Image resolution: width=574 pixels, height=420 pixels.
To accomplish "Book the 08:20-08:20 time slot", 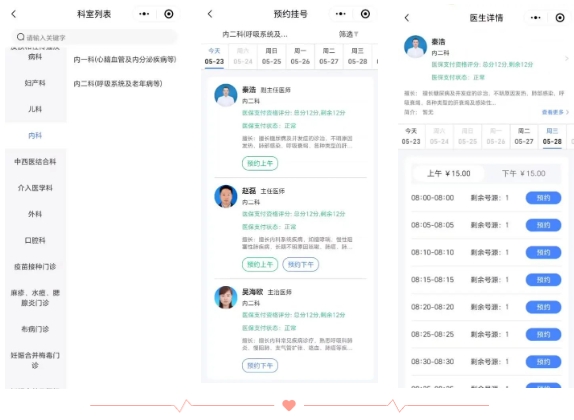I will [x=543, y=307].
